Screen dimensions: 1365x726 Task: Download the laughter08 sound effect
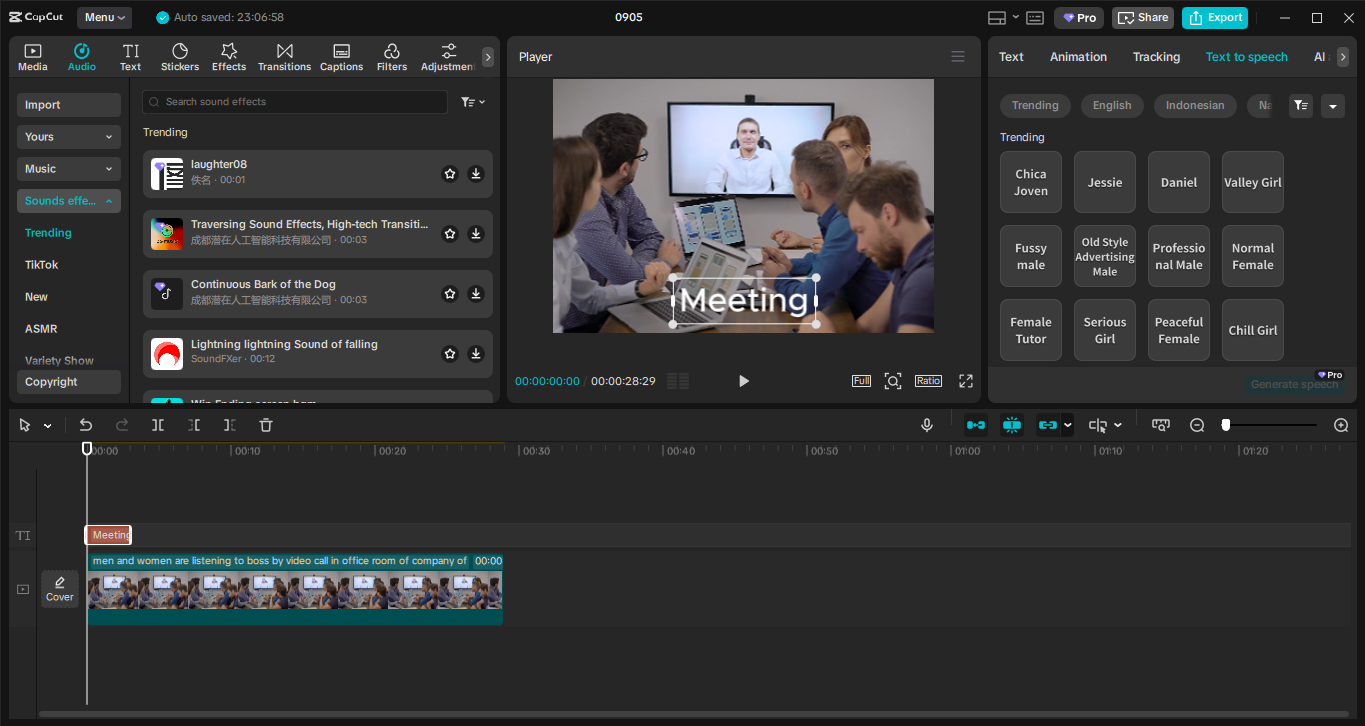click(475, 173)
